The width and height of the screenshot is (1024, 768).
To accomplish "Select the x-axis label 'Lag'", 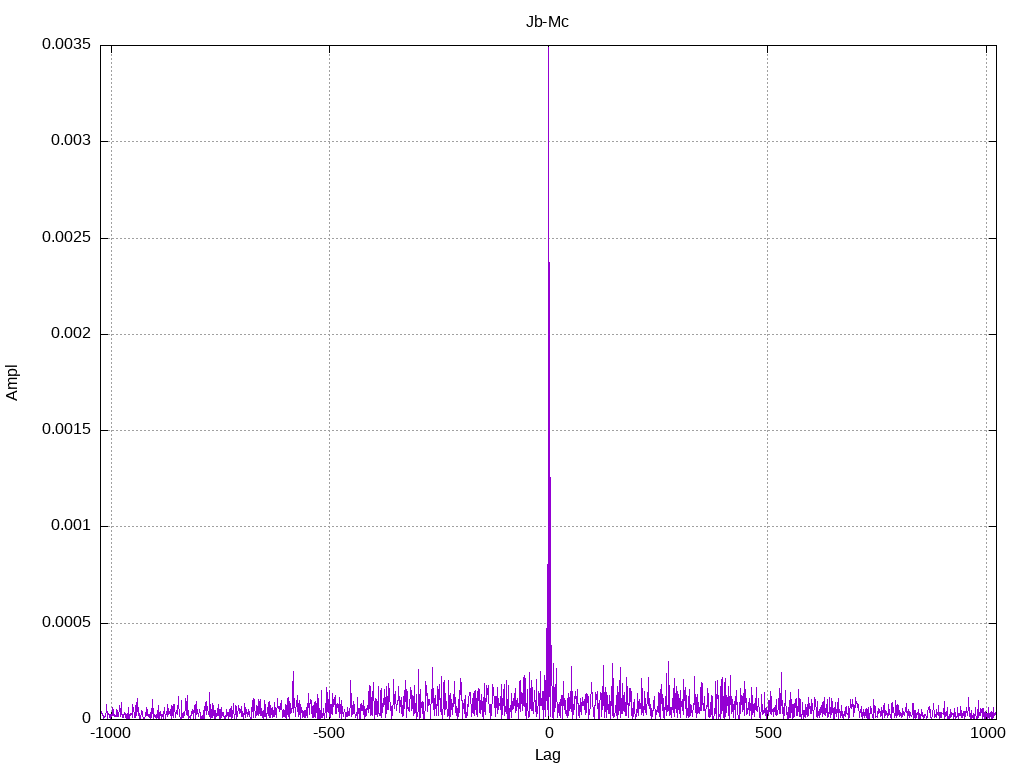I will [547, 755].
